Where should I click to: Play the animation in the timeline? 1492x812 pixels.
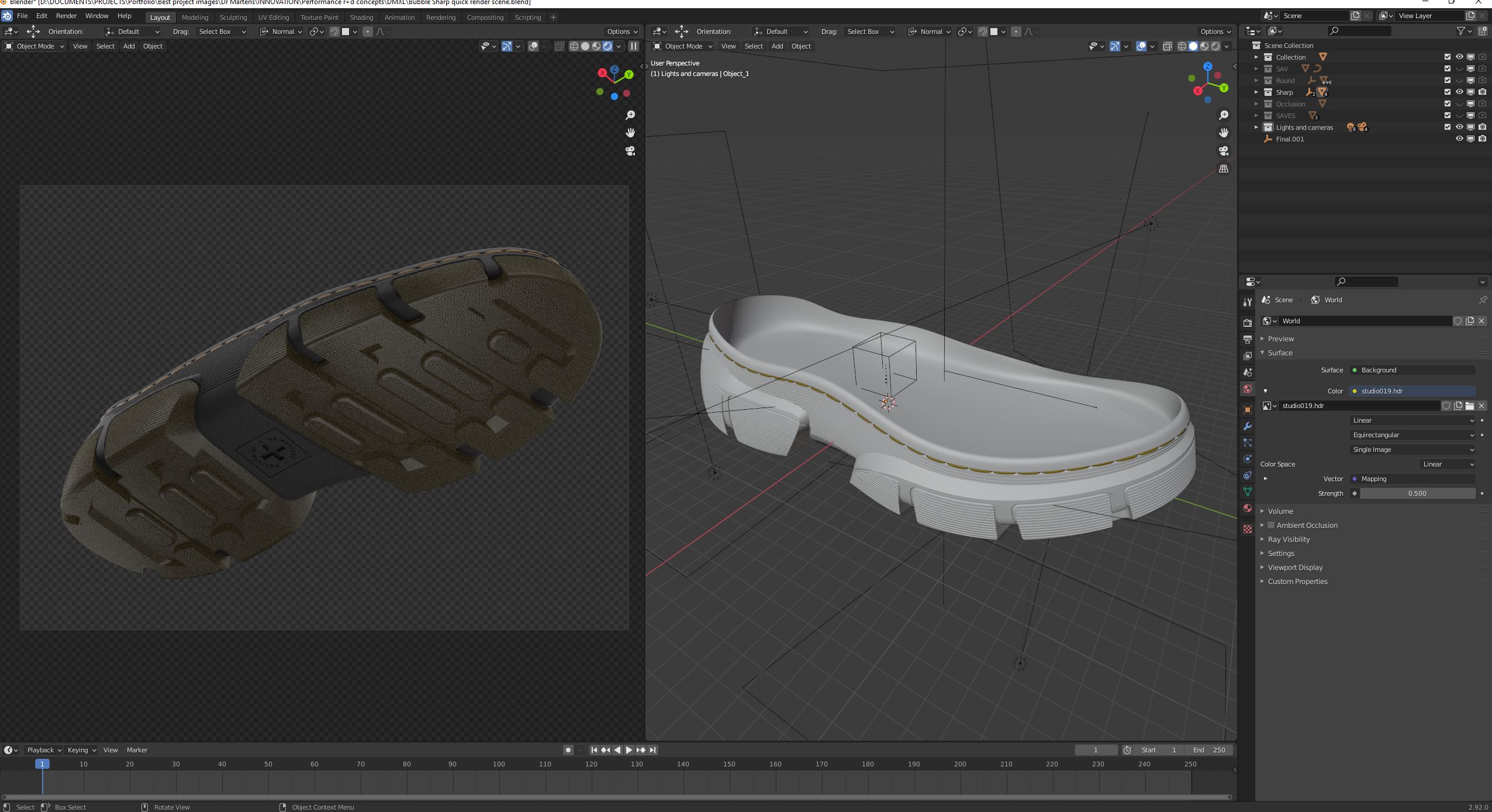(x=629, y=750)
